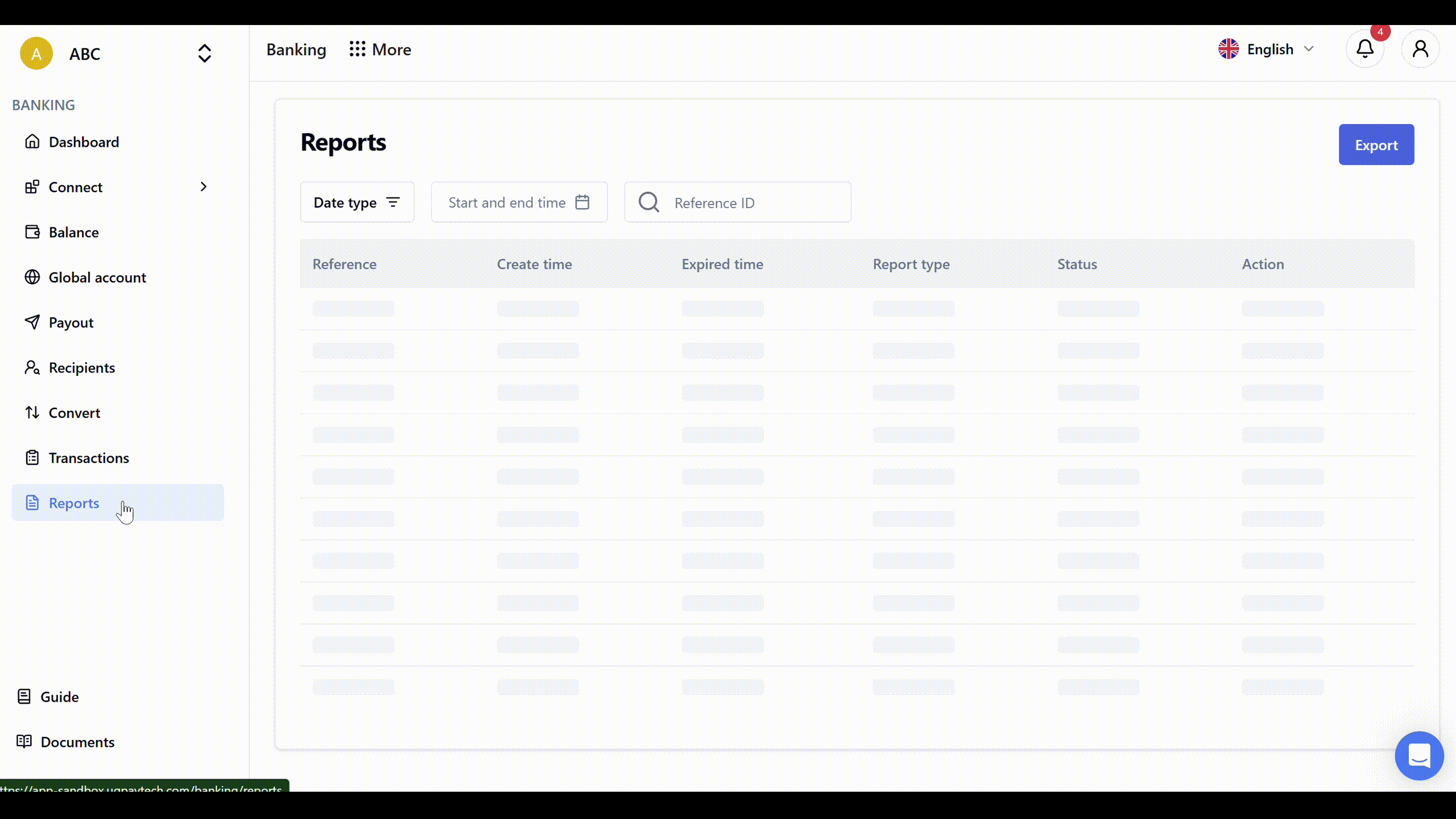Open the chat support bubble icon
The width and height of the screenshot is (1456, 819).
click(x=1419, y=756)
